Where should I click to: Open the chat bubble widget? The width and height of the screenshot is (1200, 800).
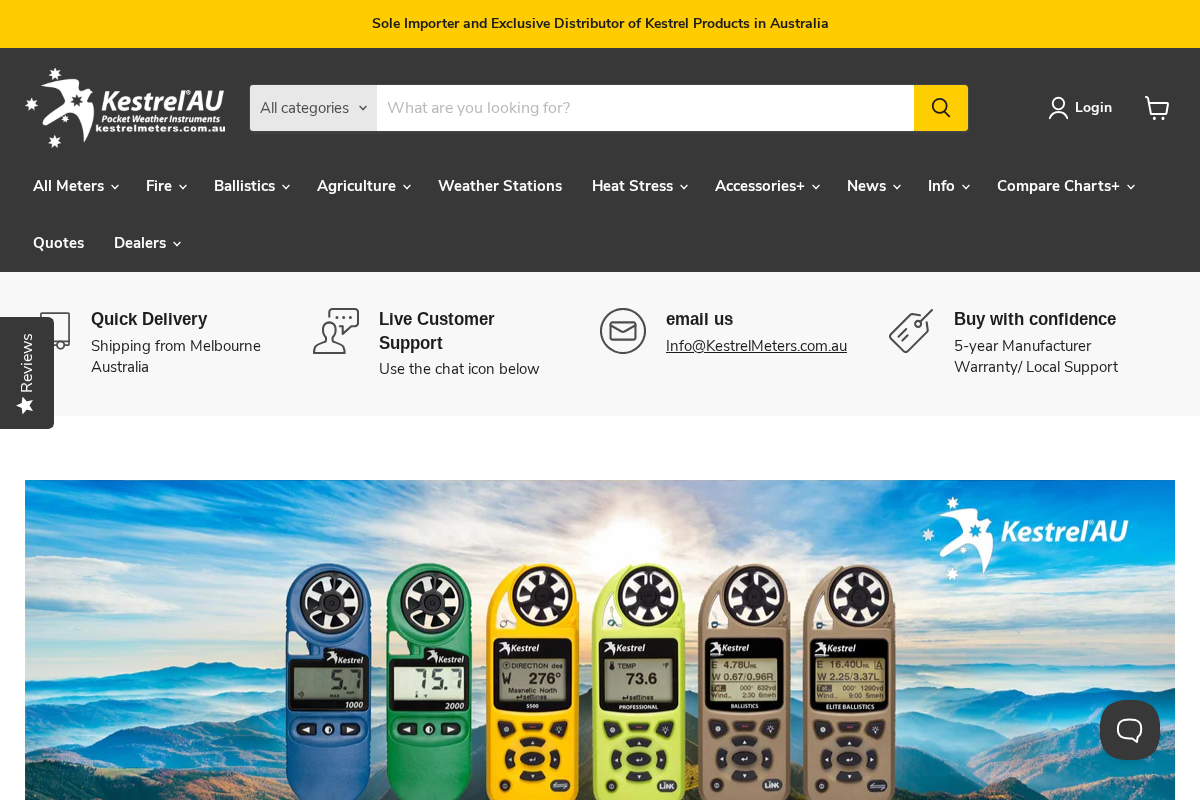point(1129,730)
